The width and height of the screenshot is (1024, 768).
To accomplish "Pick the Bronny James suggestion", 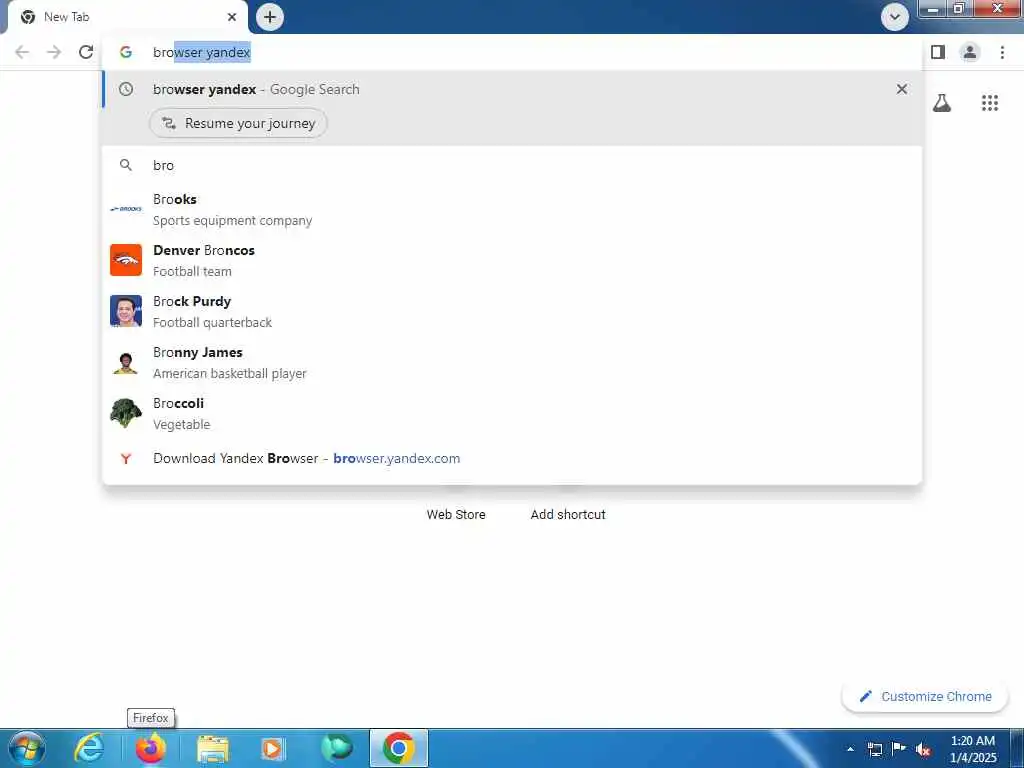I will click(512, 362).
